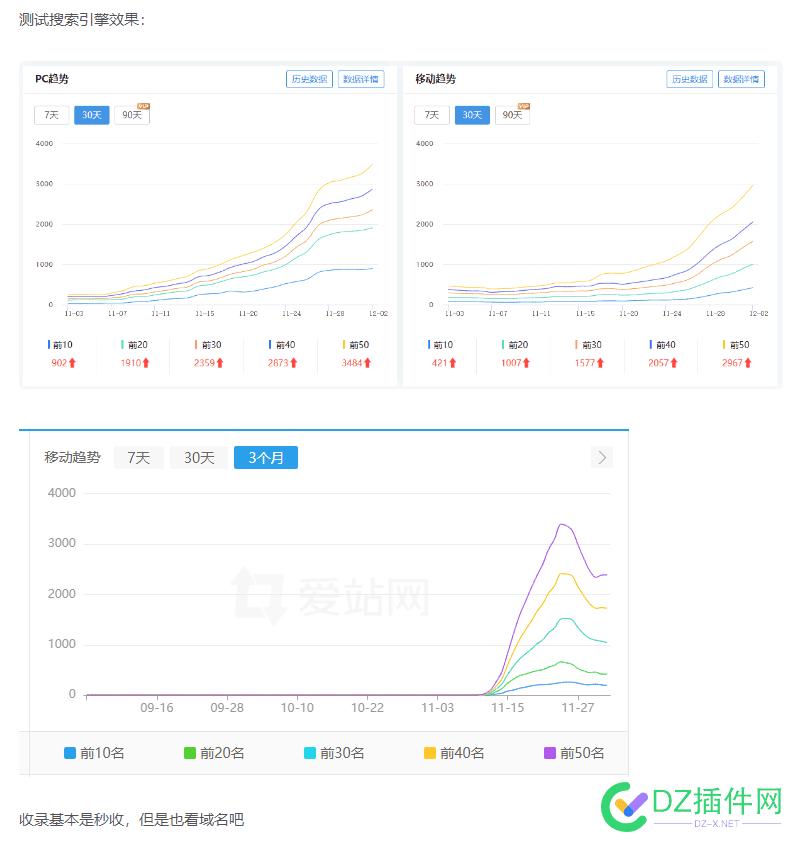Click the red up arrow next to 2057
This screenshot has width=801, height=847.
pyautogui.click(x=674, y=363)
